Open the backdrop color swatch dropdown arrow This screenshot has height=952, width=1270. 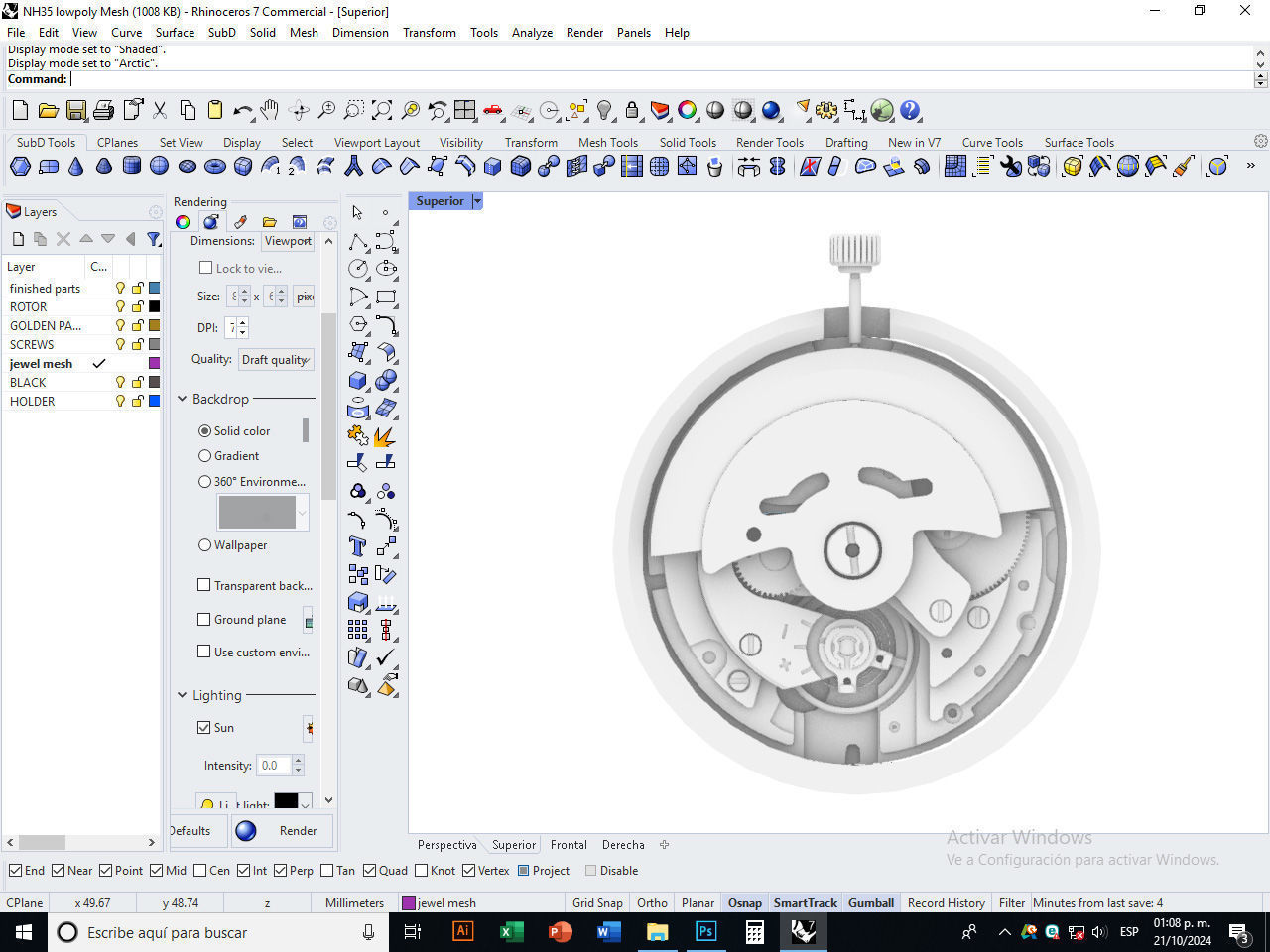(303, 512)
